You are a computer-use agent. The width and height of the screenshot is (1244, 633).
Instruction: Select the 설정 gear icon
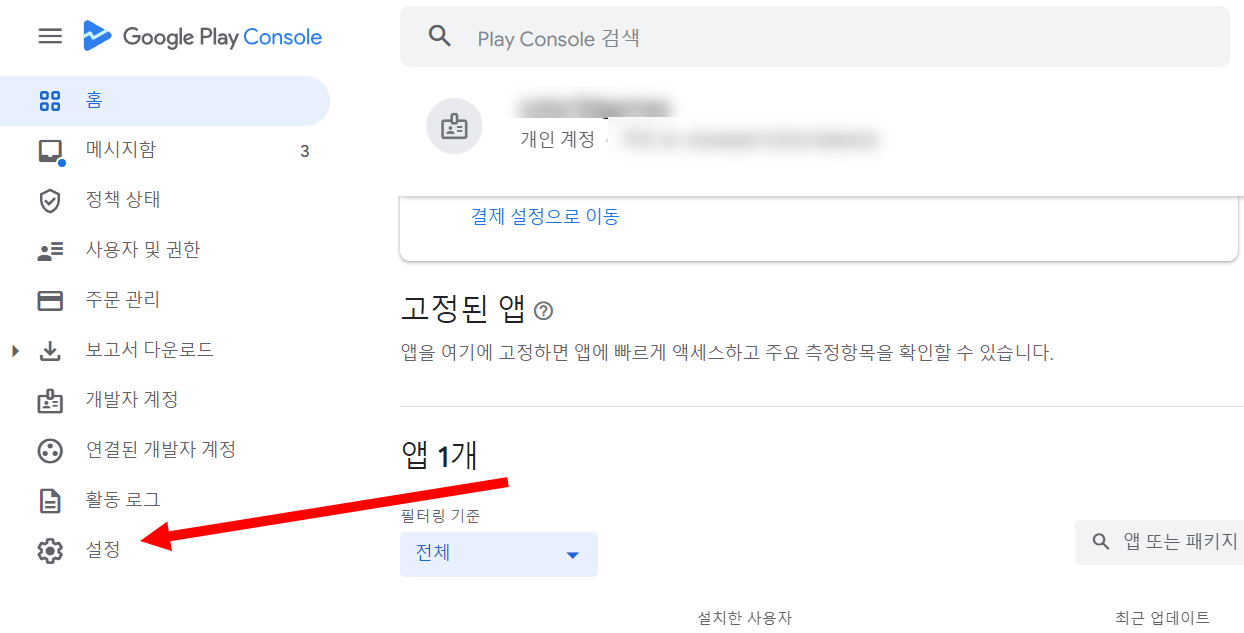tap(50, 550)
